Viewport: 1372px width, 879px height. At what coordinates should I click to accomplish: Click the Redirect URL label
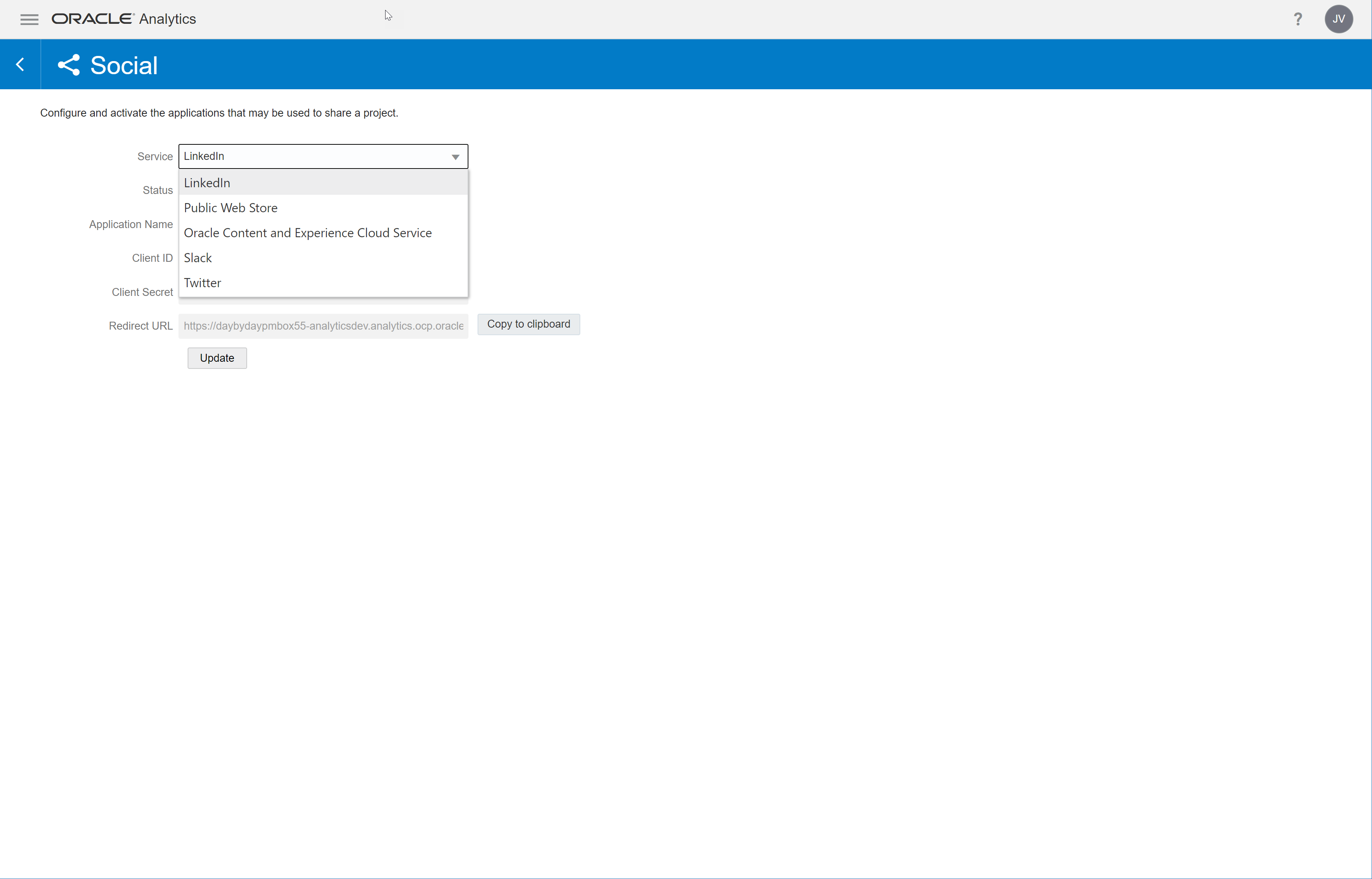click(x=140, y=326)
